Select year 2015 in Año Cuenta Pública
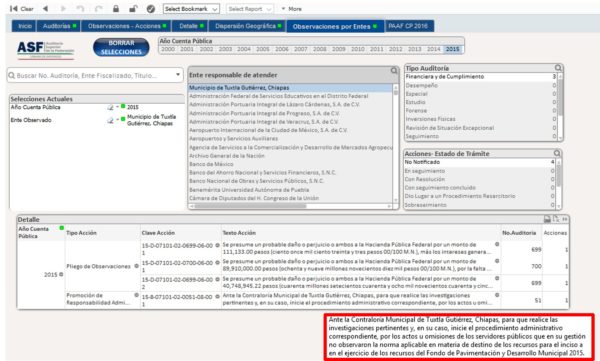The width and height of the screenshot is (600, 361). [452, 49]
